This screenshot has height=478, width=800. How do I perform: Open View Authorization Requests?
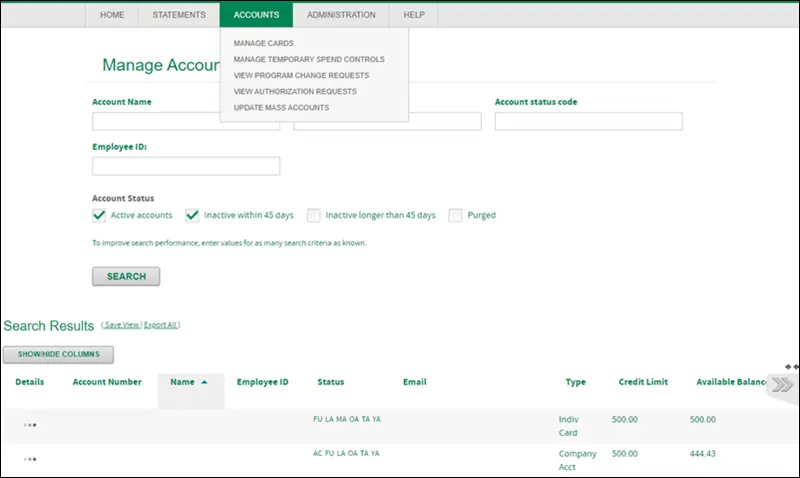[x=295, y=91]
